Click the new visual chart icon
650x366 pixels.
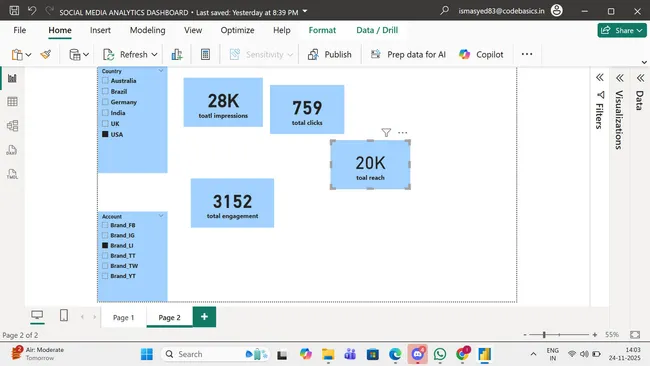[177, 54]
